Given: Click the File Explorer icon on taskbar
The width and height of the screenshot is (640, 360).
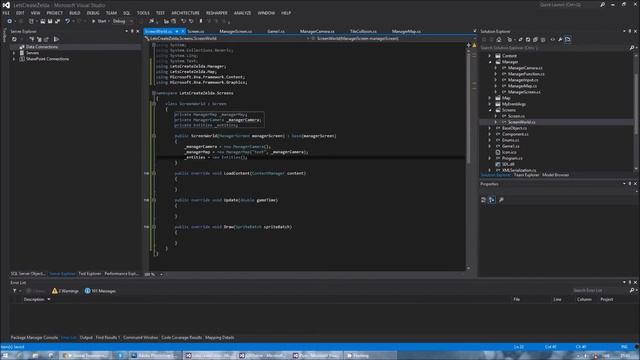Looking at the screenshot, I should pos(35,356).
